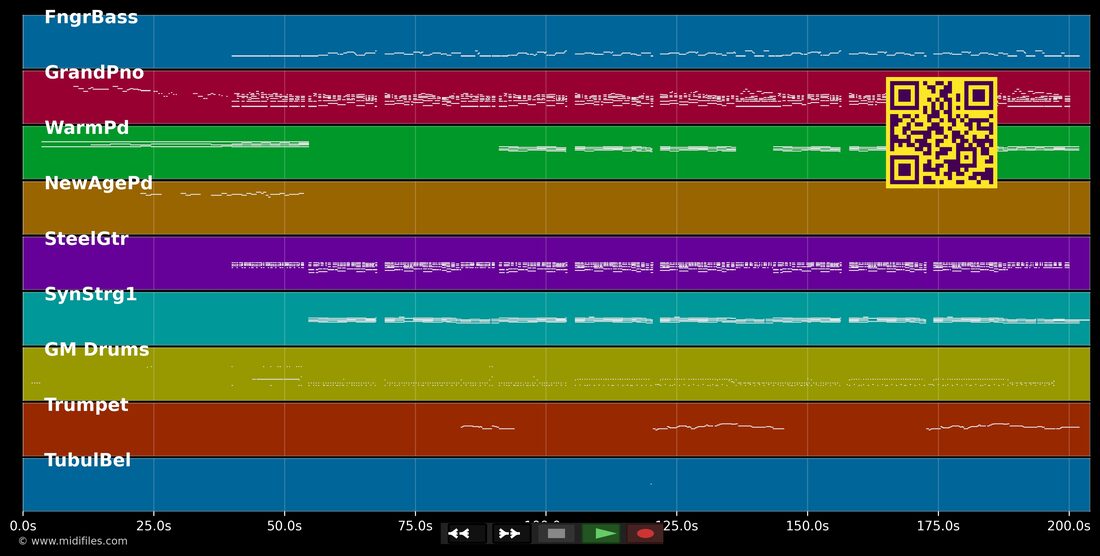Click the 50.0s timeline marker

coord(284,525)
